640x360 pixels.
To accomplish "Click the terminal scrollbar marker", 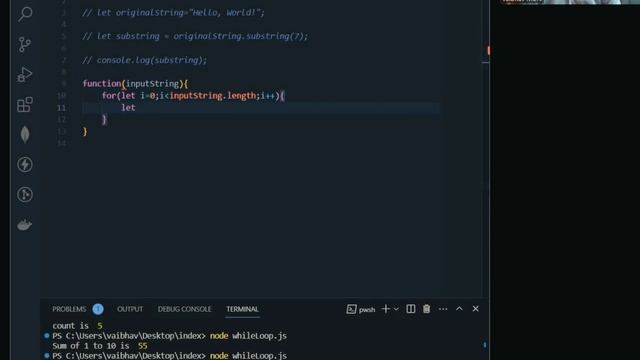I will pos(484,345).
